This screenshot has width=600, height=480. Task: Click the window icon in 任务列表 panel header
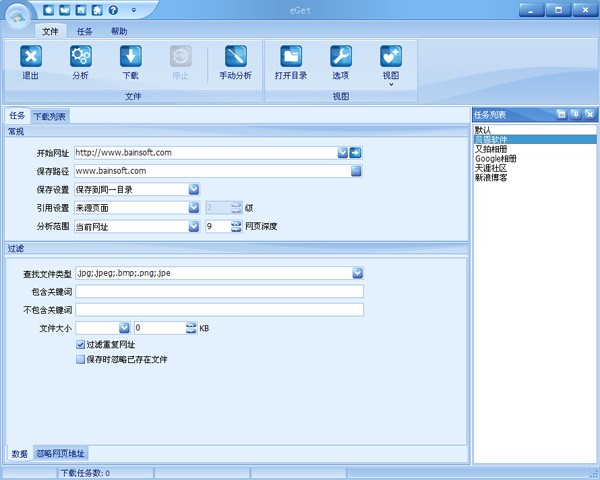coord(561,114)
